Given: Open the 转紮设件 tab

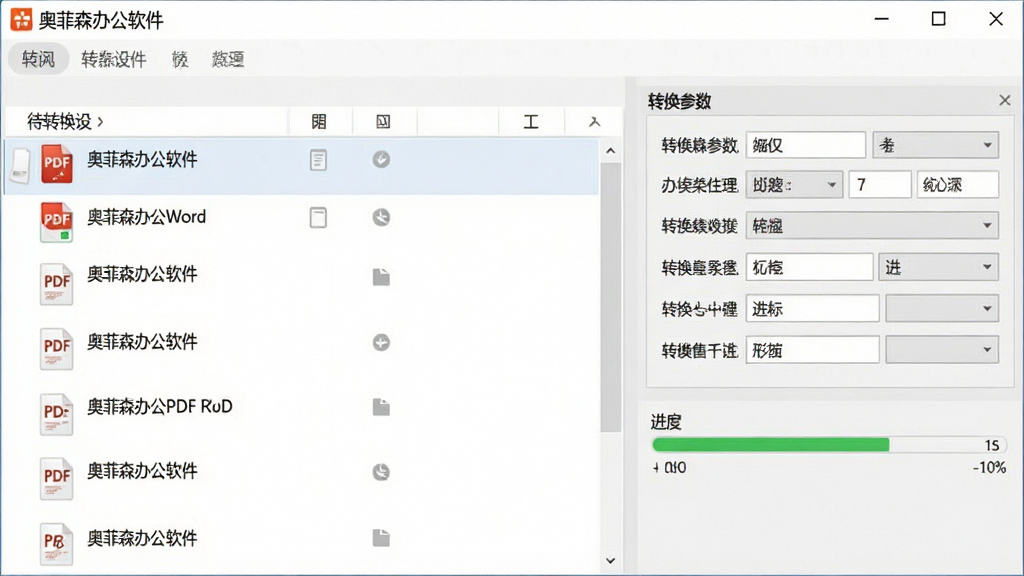Looking at the screenshot, I should click(x=114, y=59).
